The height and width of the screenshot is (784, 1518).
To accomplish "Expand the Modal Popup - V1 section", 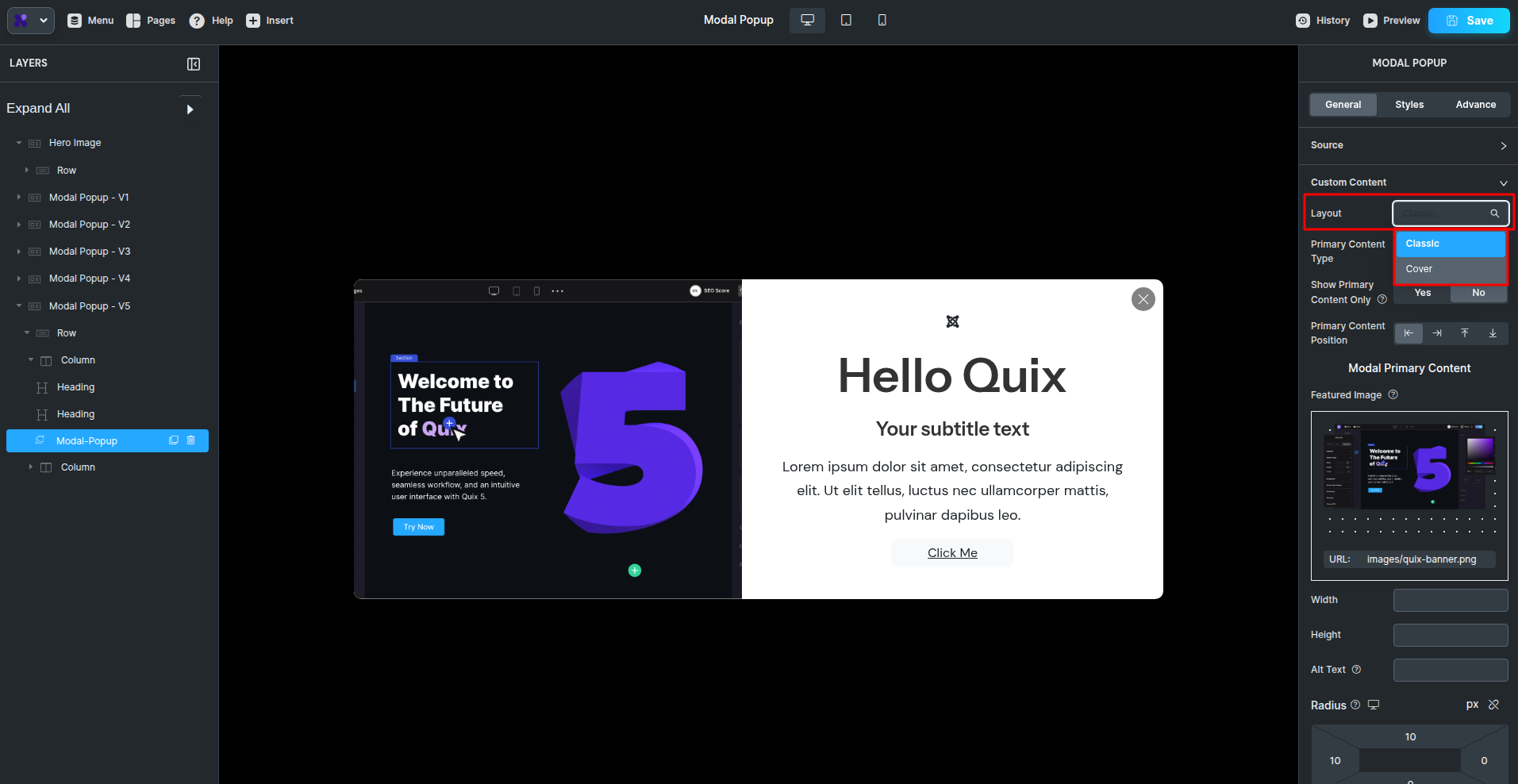I will click(18, 197).
